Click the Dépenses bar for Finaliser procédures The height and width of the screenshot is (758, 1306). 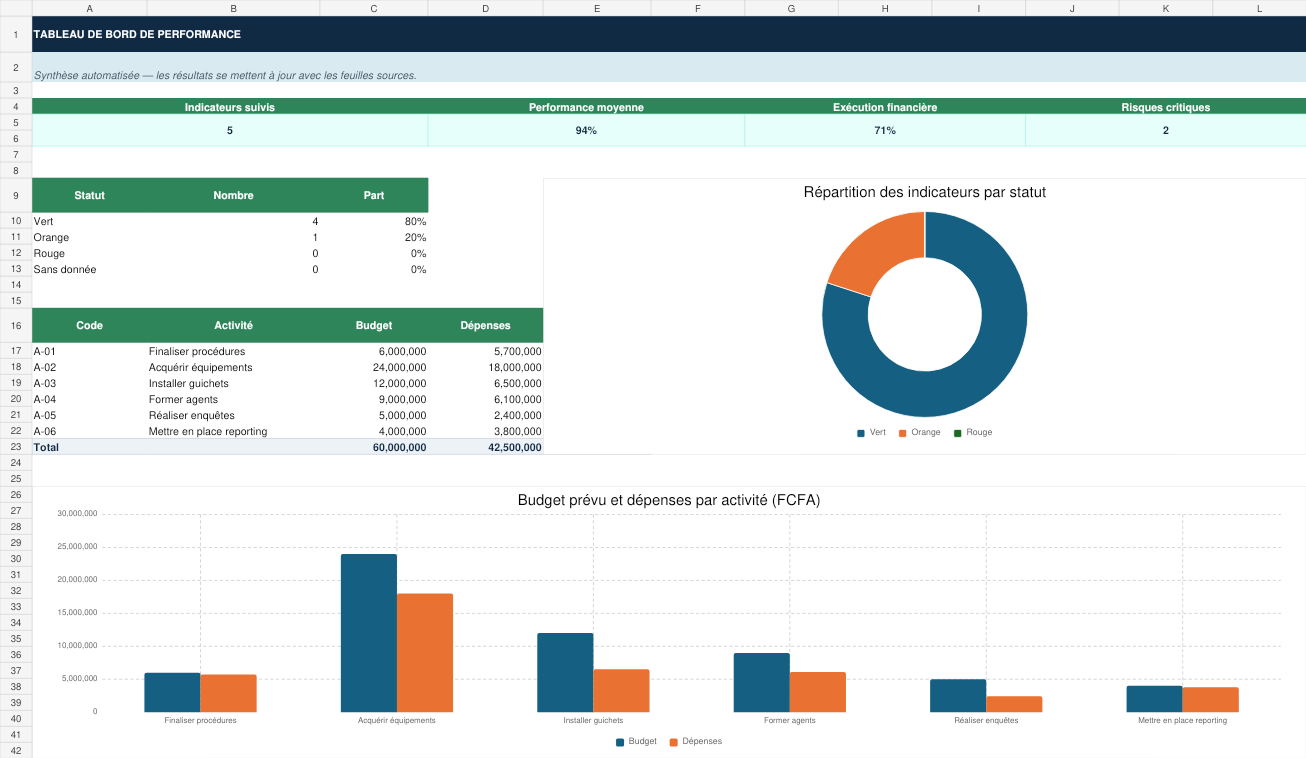coord(229,693)
